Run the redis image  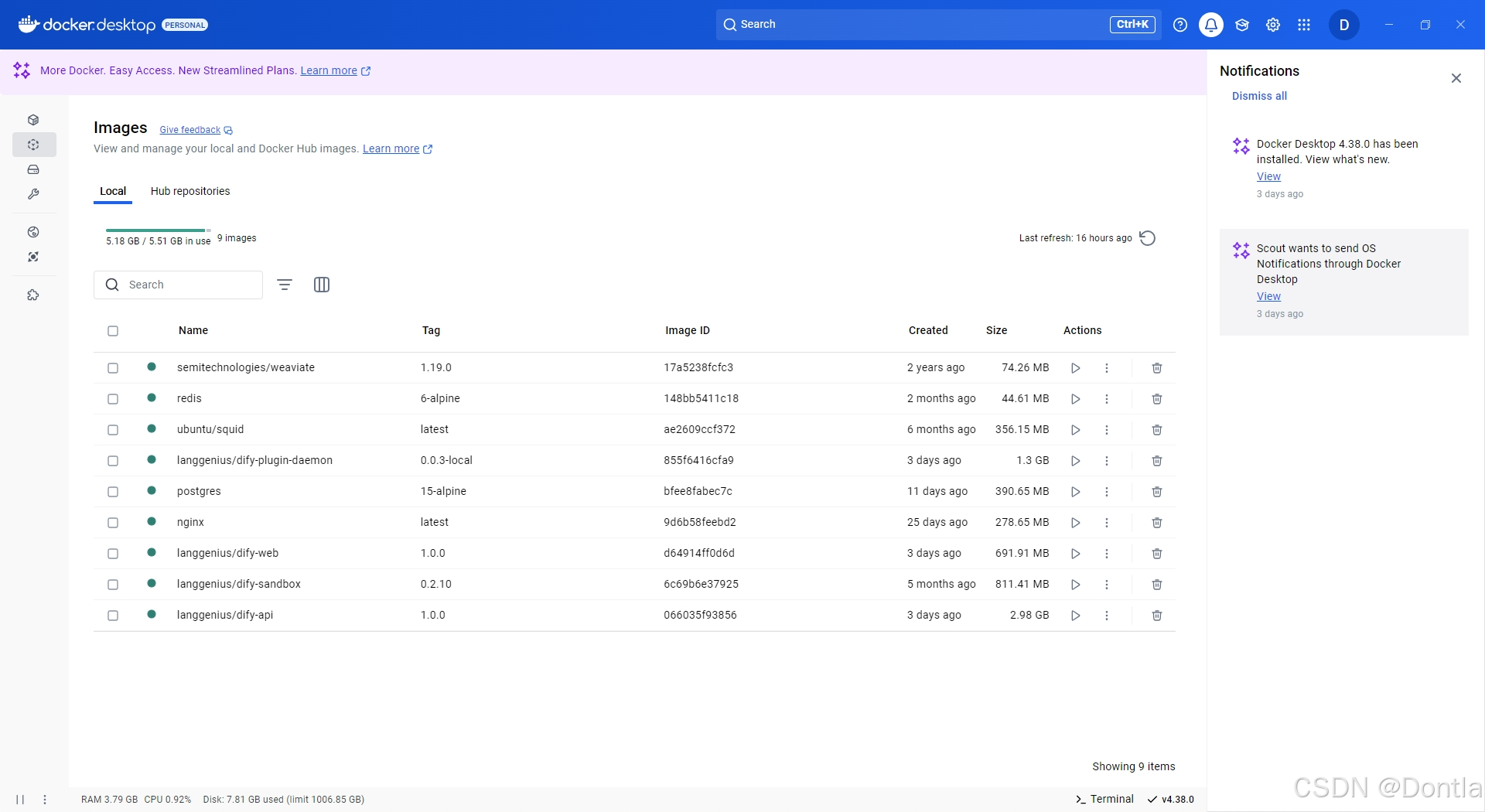click(1075, 399)
